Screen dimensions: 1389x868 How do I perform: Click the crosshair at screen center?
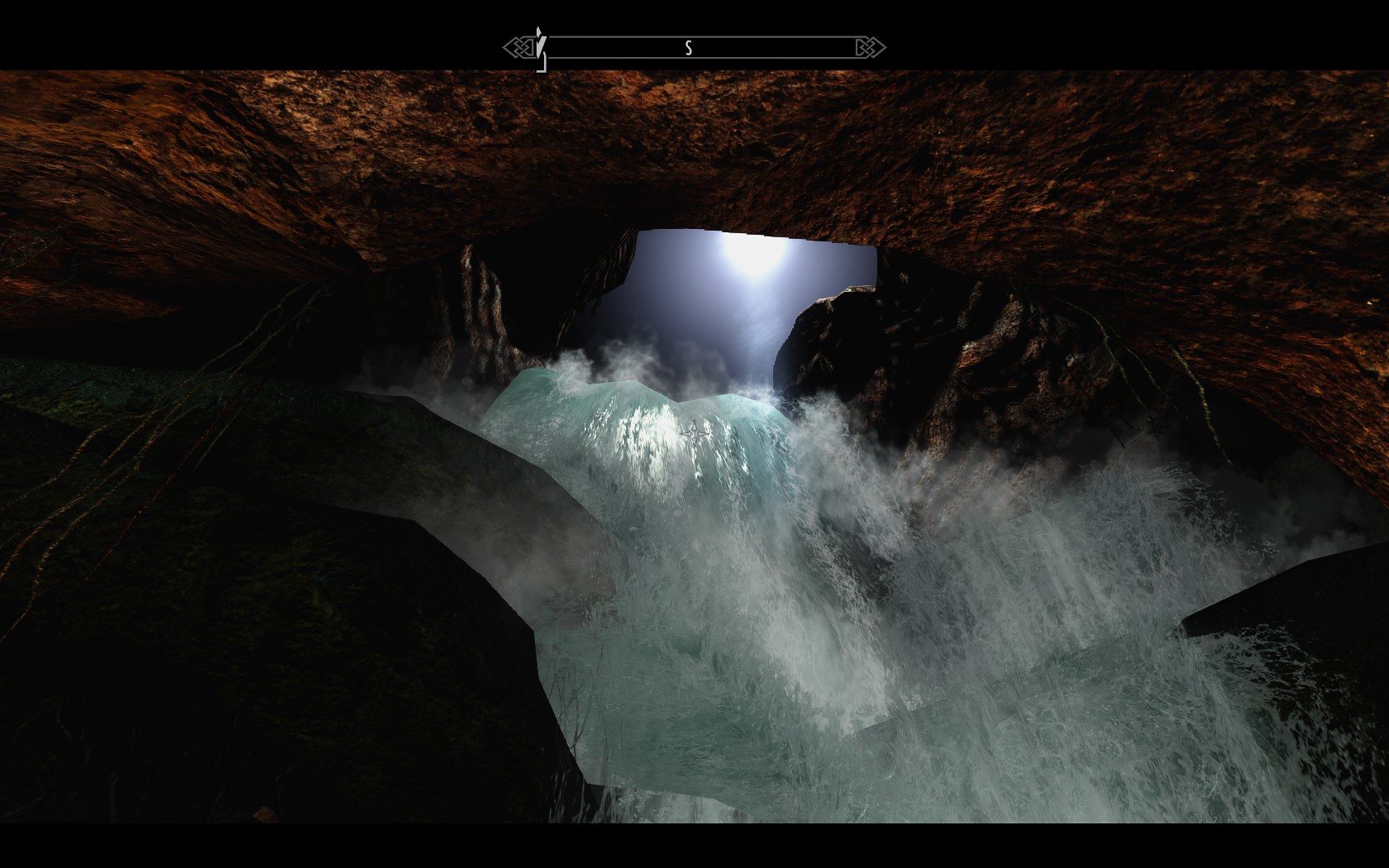coord(694,432)
